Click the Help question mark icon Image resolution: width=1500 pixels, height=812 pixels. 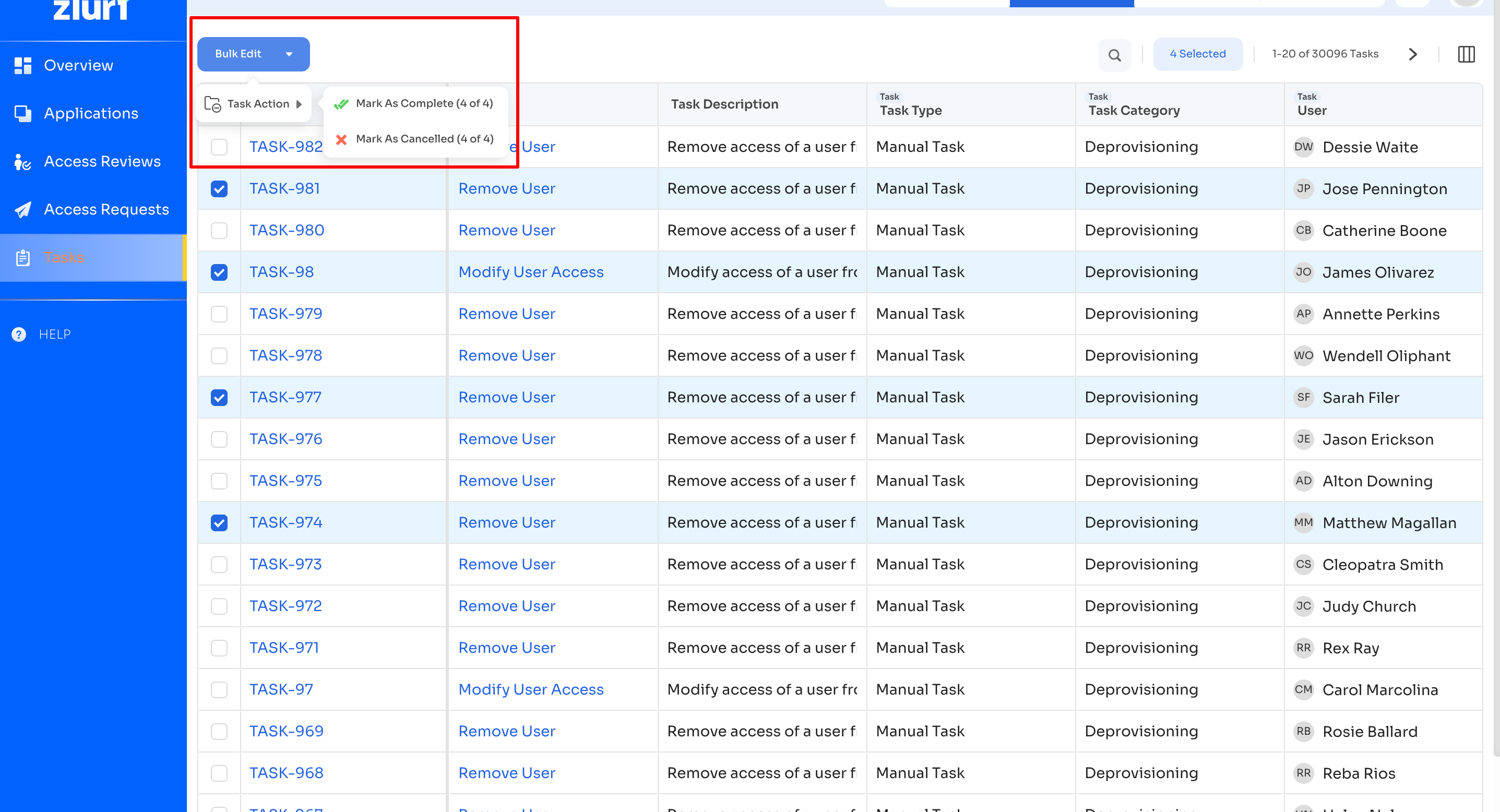click(19, 334)
